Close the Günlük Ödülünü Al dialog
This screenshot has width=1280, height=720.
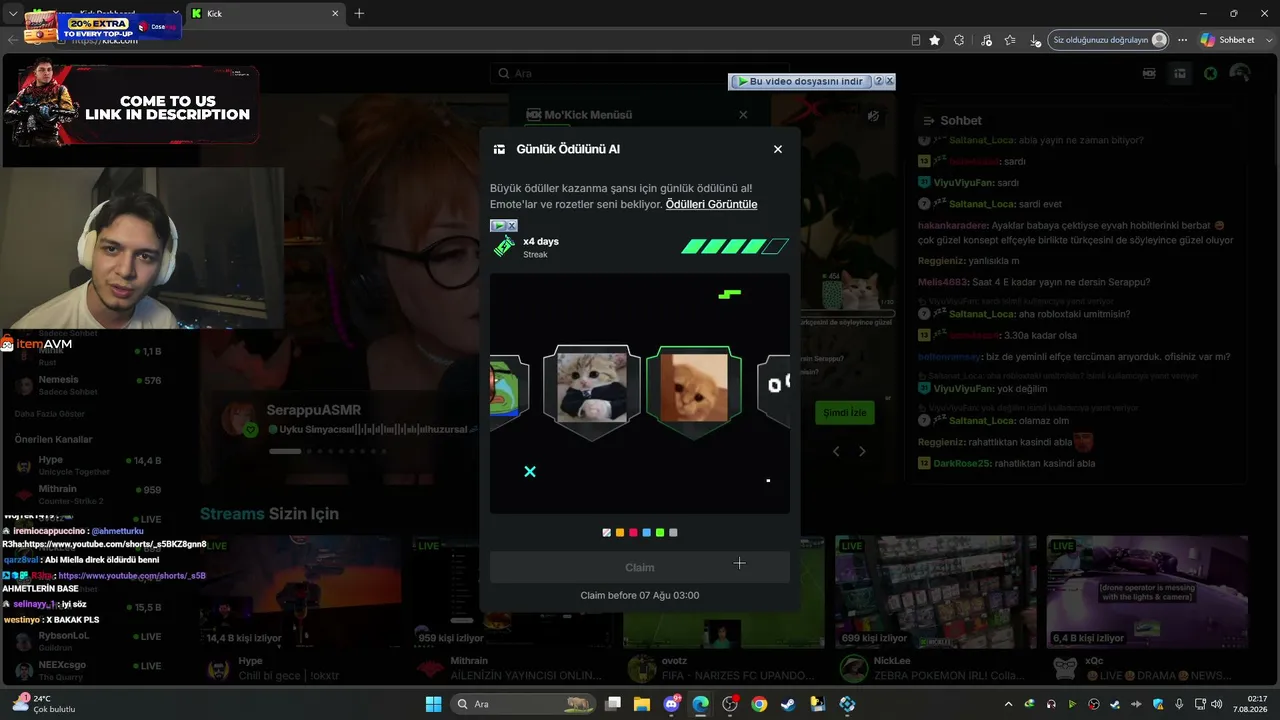(x=778, y=149)
